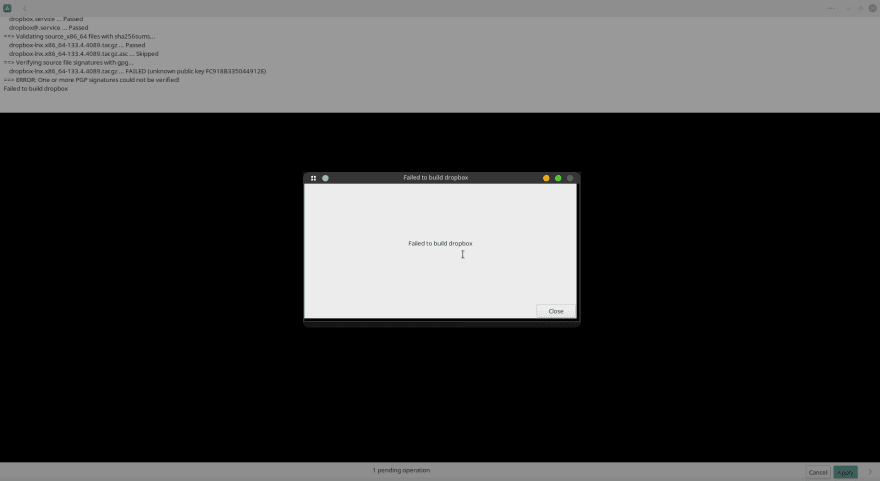Viewport: 880px width, 481px height.
Task: Close the main package manager window
Action: (873, 8)
